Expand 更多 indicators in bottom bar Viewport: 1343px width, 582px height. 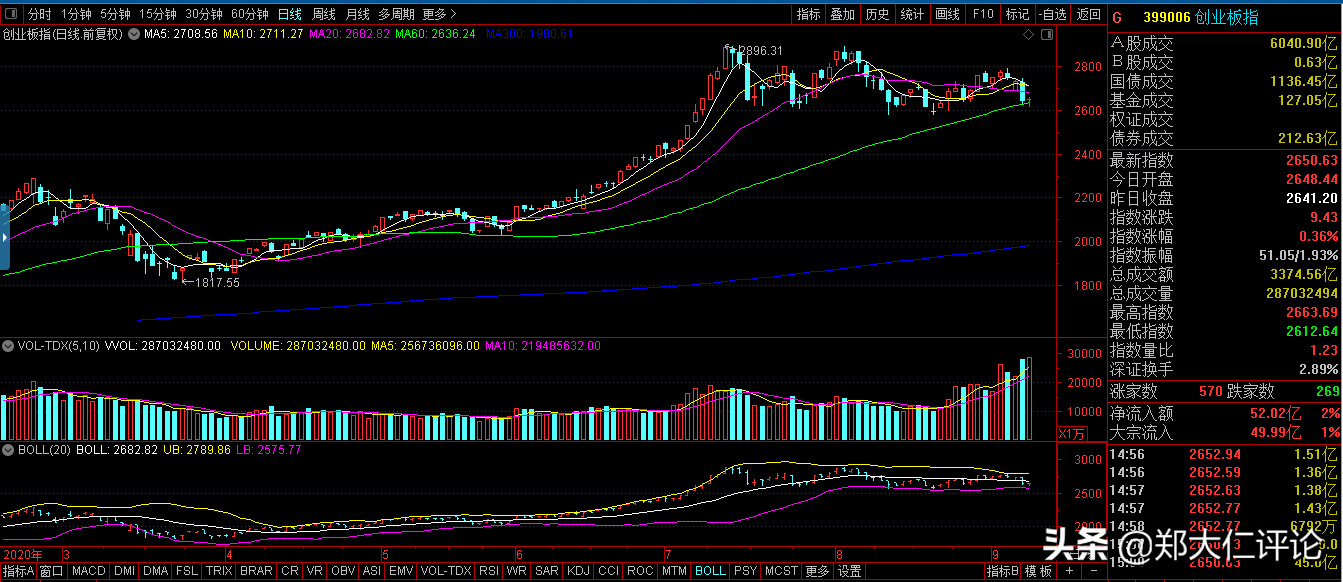817,571
